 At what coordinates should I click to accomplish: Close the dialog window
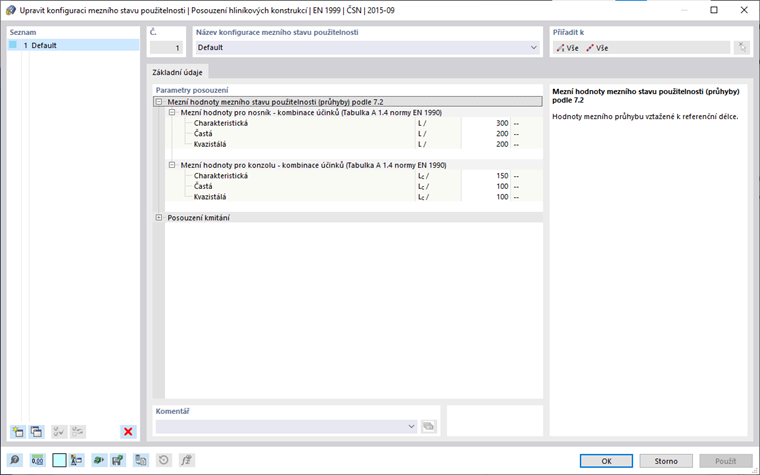[x=744, y=10]
